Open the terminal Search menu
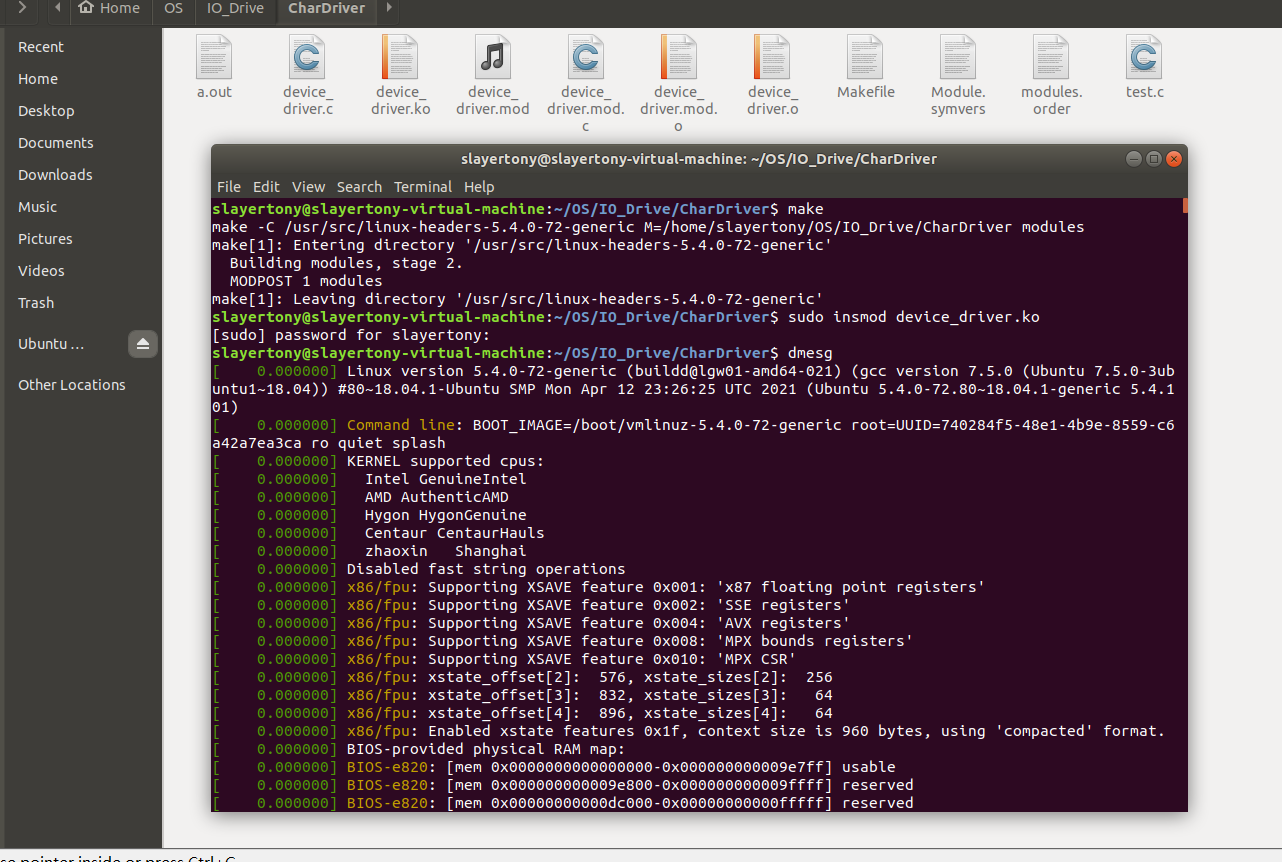 [x=359, y=187]
